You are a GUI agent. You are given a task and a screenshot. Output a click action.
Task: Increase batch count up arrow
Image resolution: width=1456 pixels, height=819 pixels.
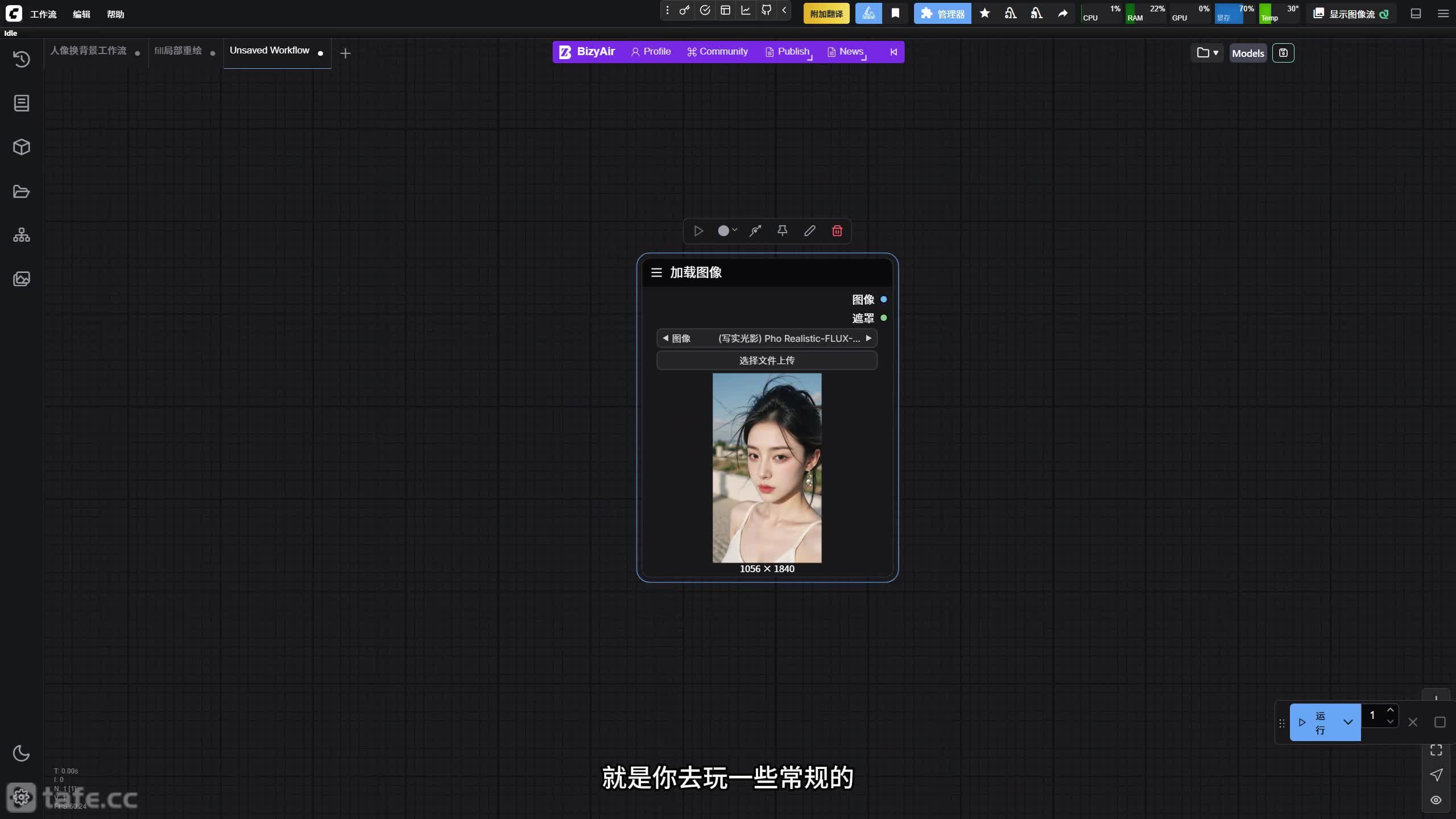1390,710
